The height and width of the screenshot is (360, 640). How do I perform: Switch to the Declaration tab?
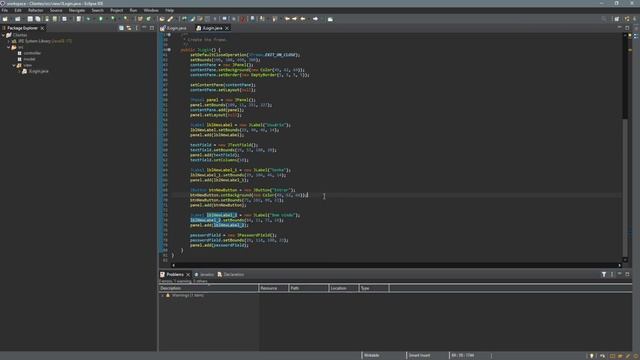pos(231,274)
